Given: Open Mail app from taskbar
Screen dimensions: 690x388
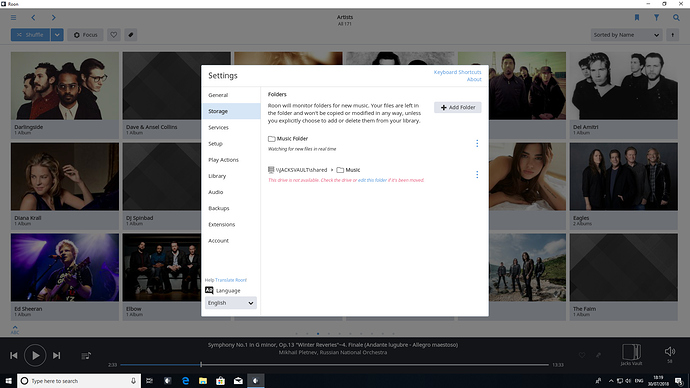Looking at the screenshot, I should pos(238,381).
